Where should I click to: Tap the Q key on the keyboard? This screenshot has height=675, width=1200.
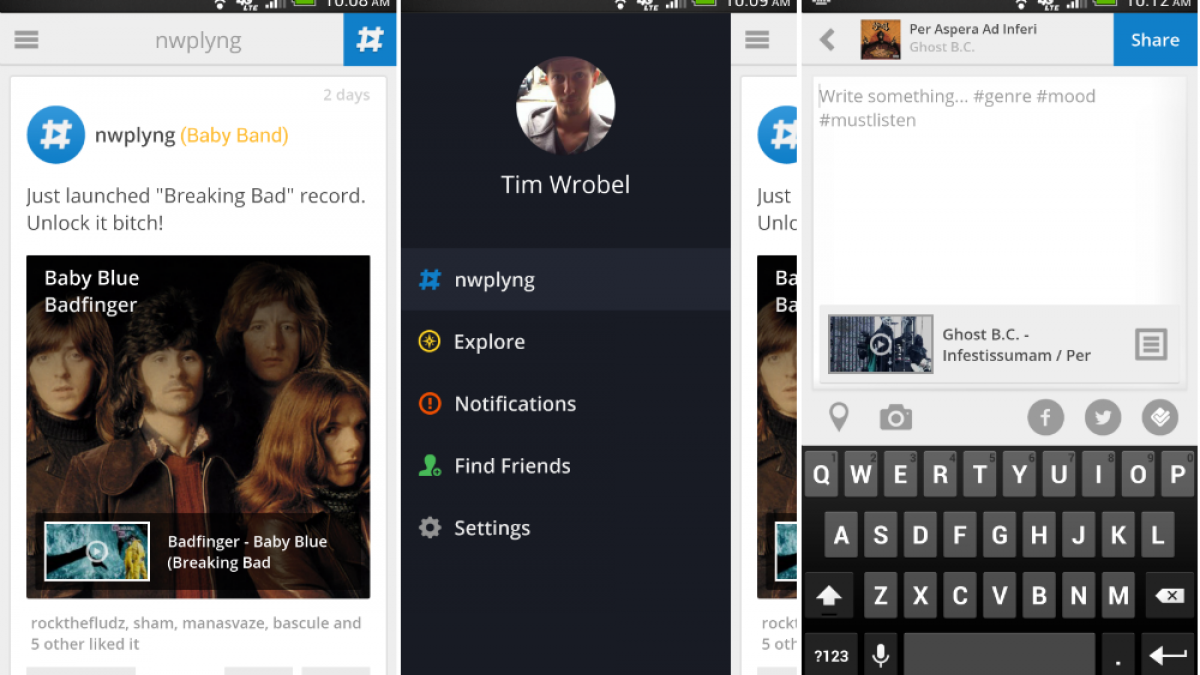(822, 475)
